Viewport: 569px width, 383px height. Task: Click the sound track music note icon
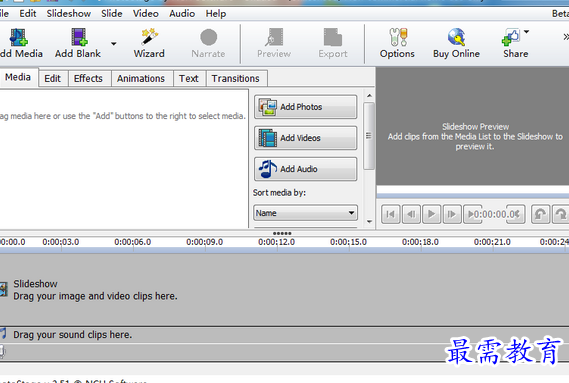tap(3, 333)
